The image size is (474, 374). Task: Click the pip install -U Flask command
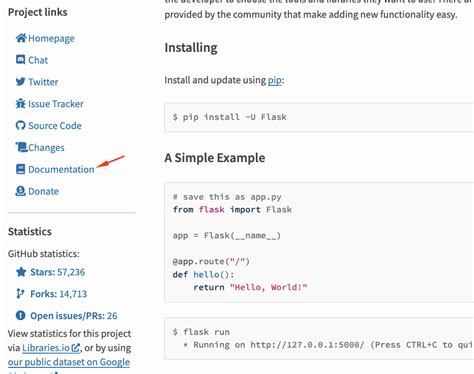230,117
